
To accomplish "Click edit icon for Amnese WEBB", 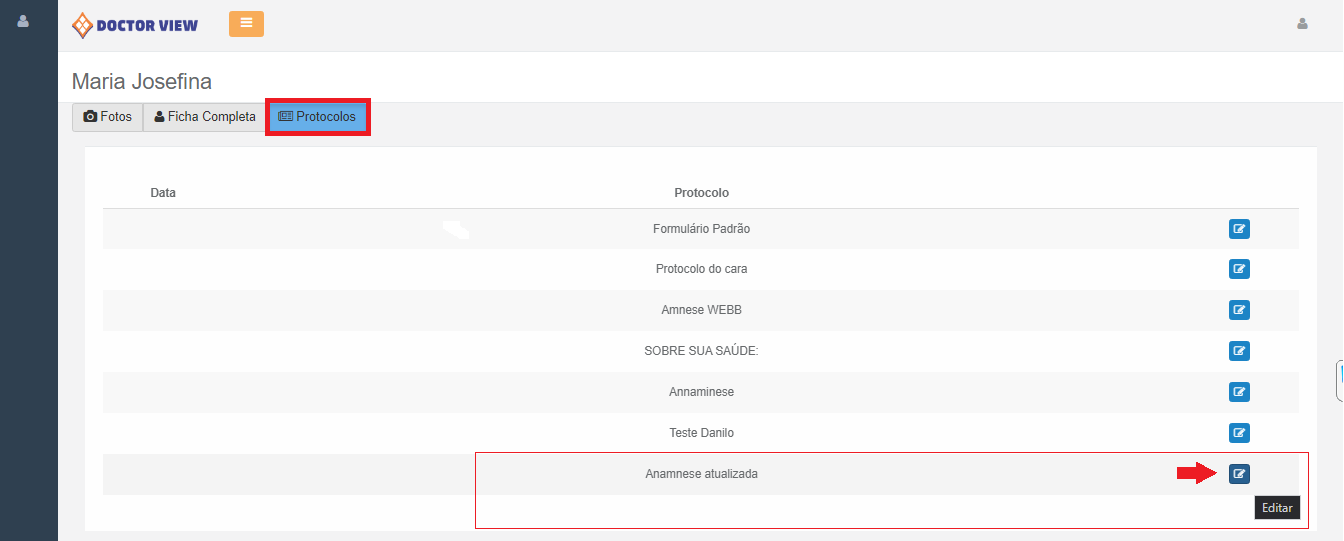I will [x=1239, y=310].
